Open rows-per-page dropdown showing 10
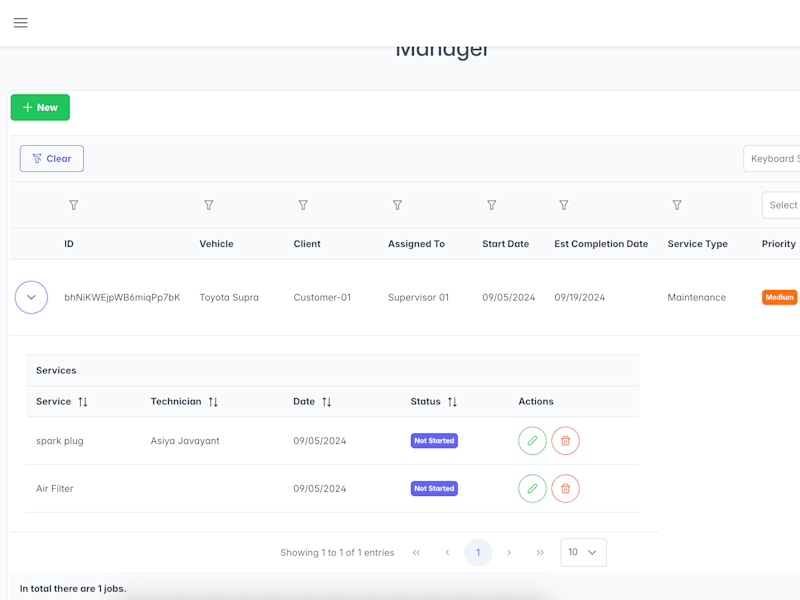The height and width of the screenshot is (600, 800). (583, 553)
